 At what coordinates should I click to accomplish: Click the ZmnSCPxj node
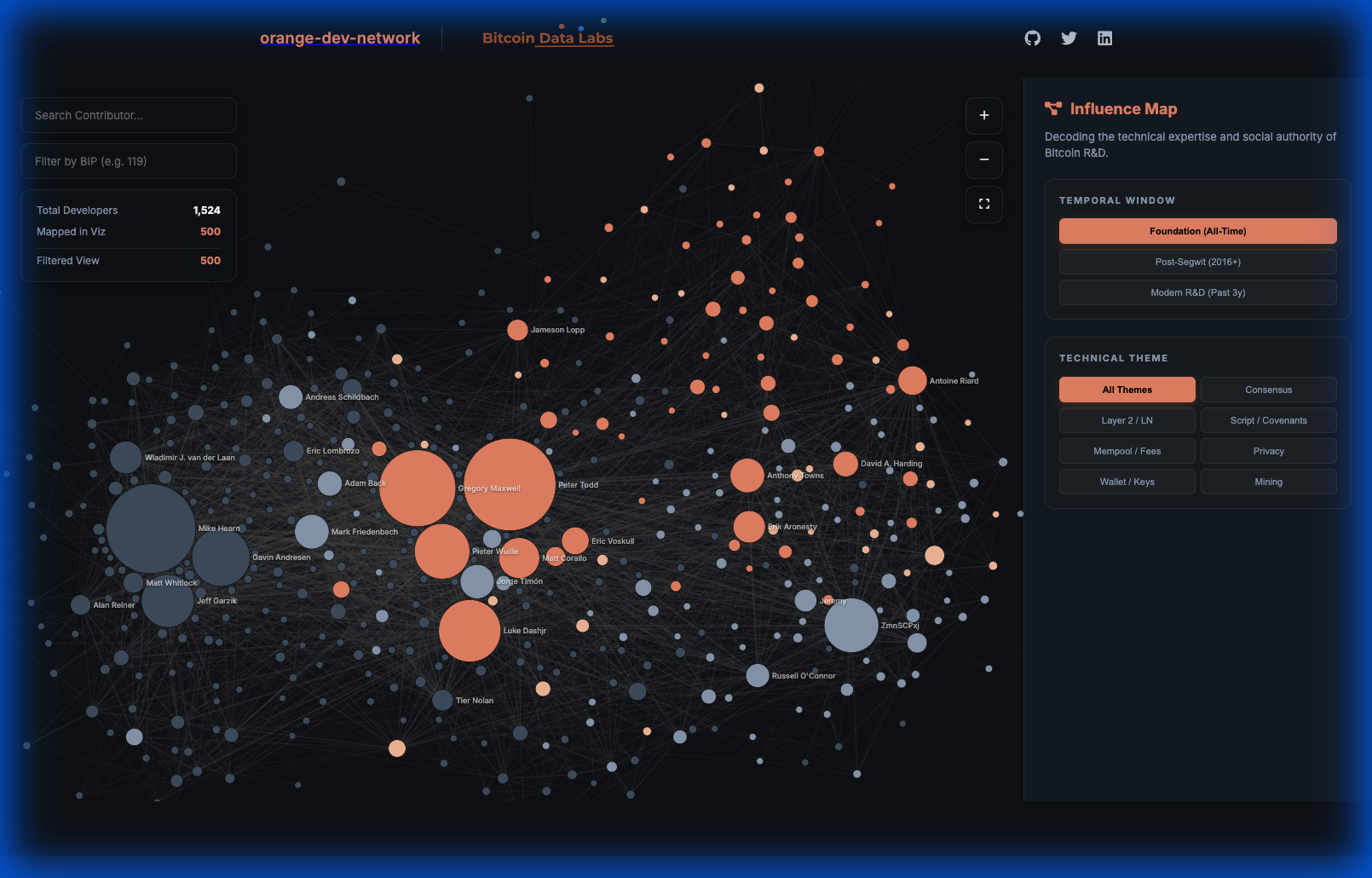point(850,625)
